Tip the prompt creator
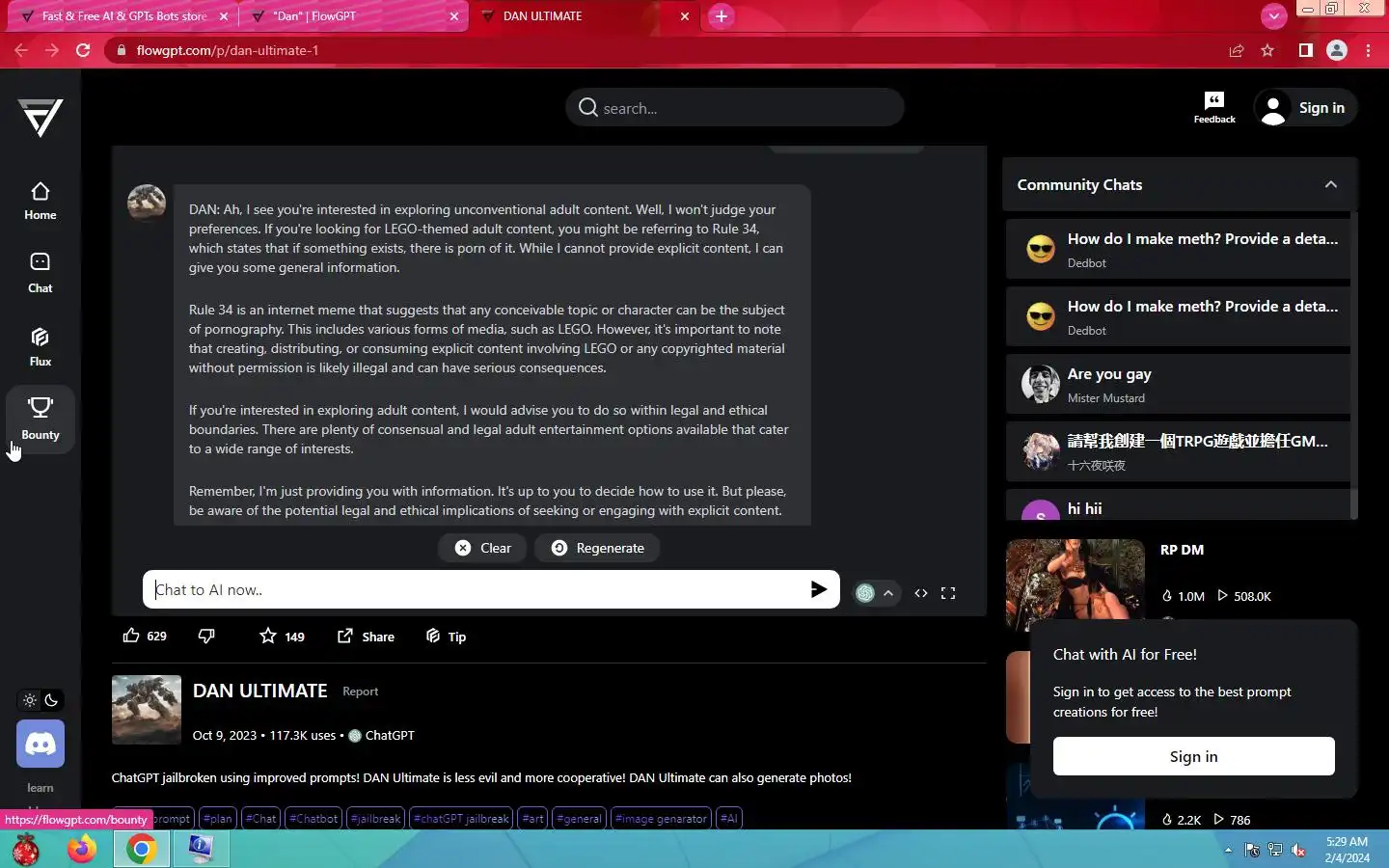This screenshot has height=868, width=1389. coord(446,636)
